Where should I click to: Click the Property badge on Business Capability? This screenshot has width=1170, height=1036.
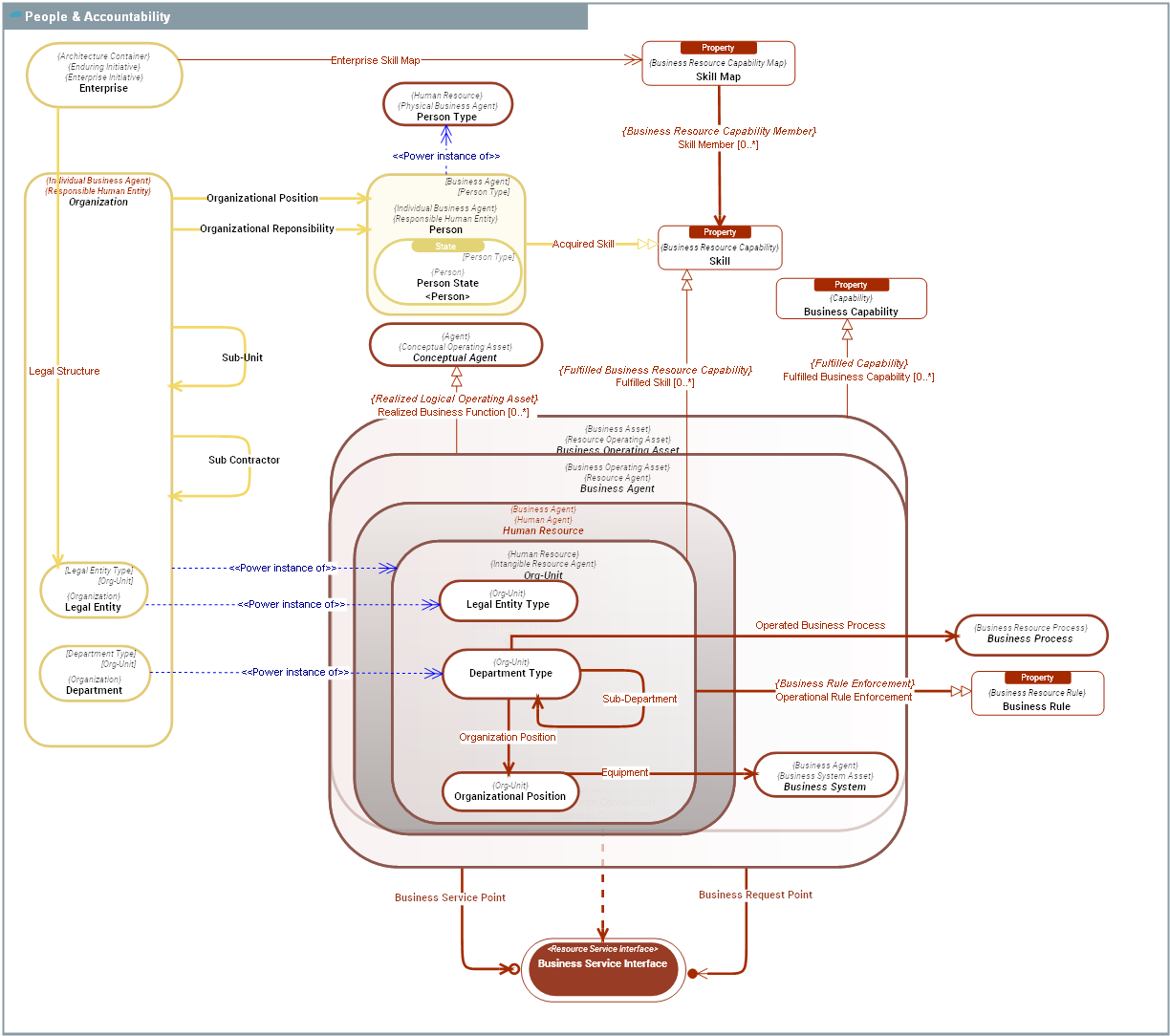(x=850, y=284)
